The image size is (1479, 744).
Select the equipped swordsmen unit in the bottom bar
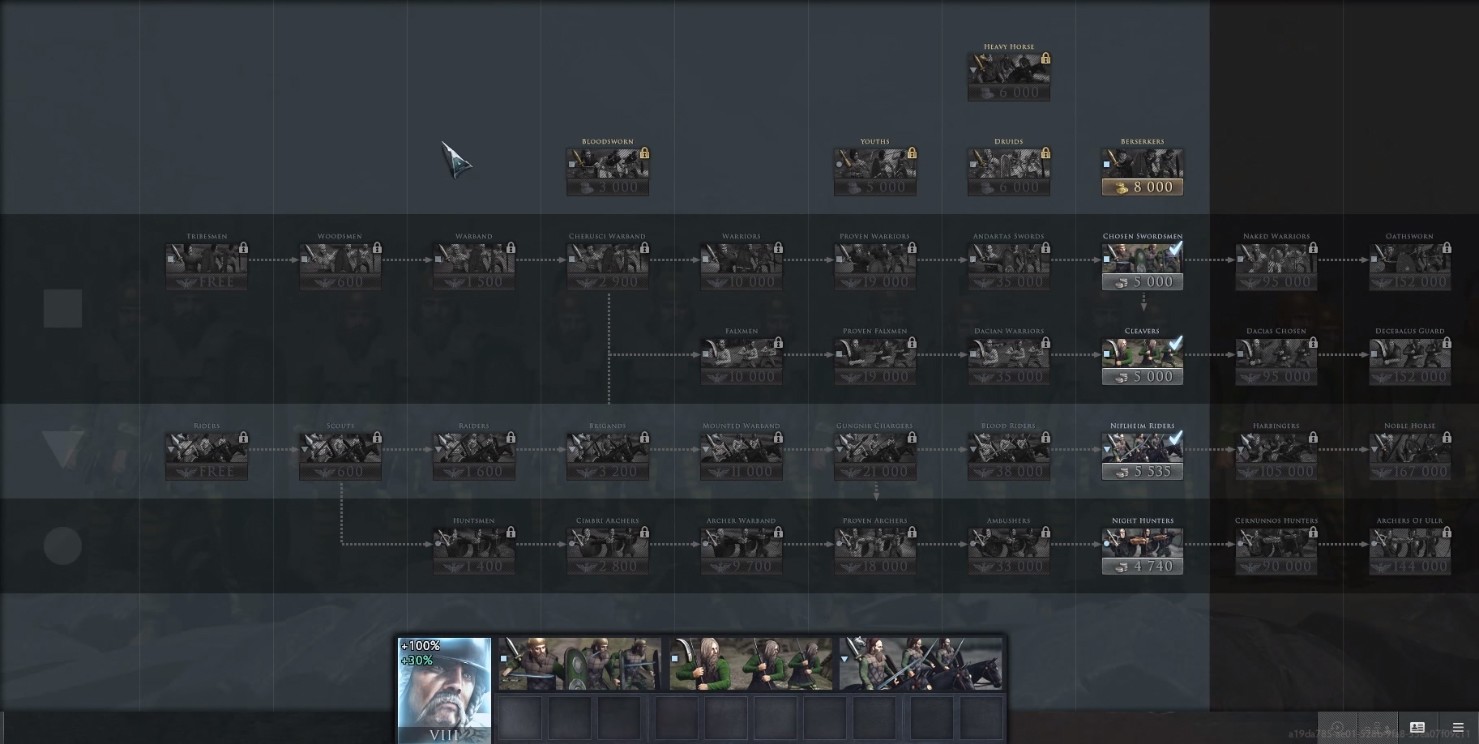579,664
